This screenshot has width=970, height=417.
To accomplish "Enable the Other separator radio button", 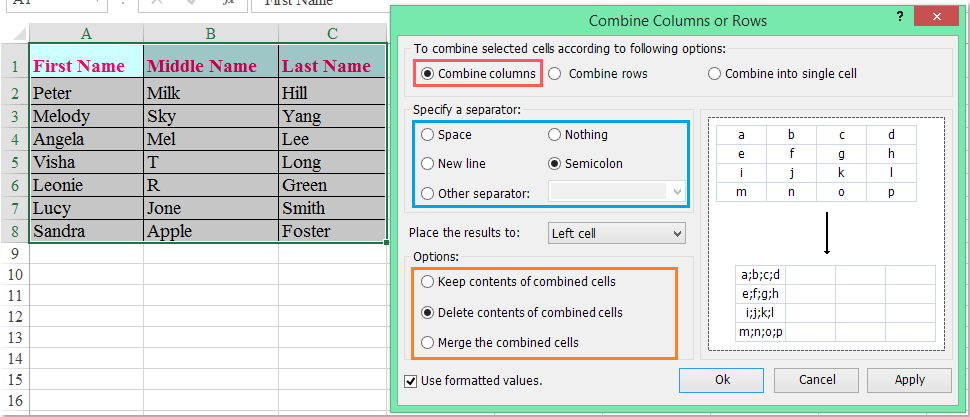I will (429, 193).
